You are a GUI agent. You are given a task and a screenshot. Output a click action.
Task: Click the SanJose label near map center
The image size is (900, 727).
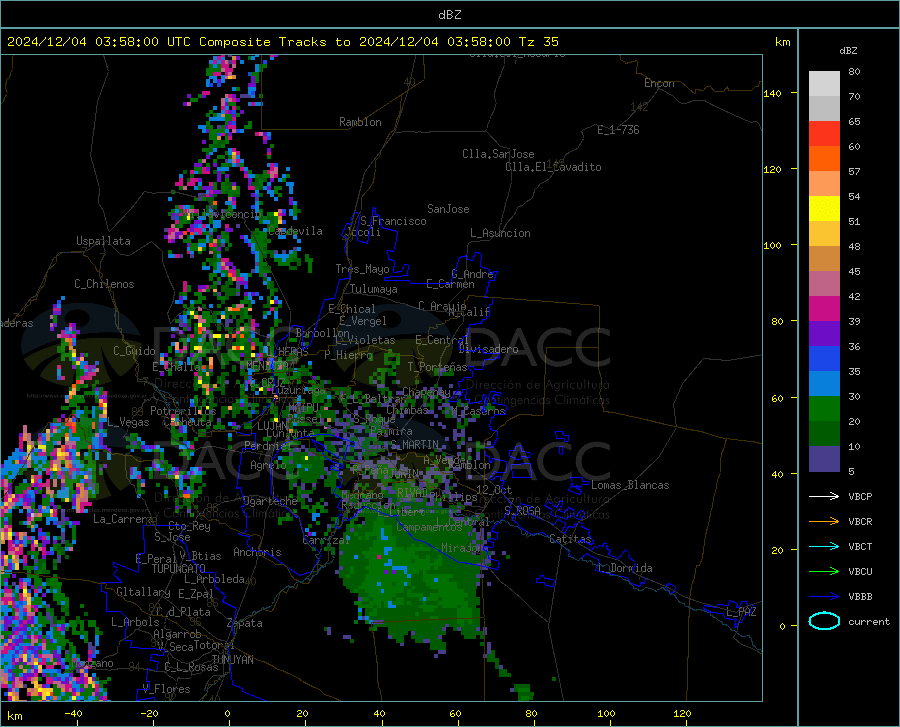click(448, 209)
